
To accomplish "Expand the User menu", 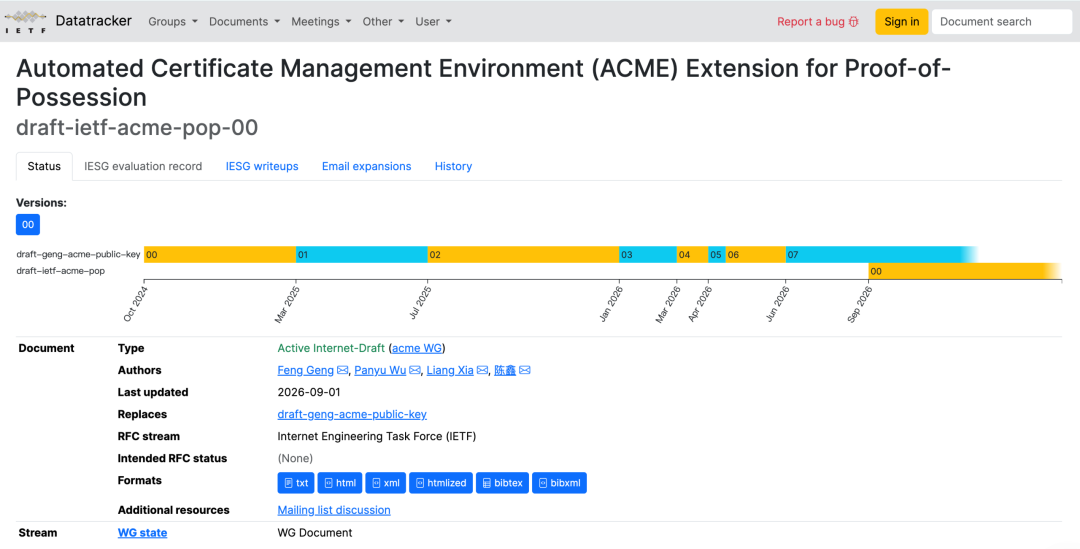I will [x=433, y=21].
